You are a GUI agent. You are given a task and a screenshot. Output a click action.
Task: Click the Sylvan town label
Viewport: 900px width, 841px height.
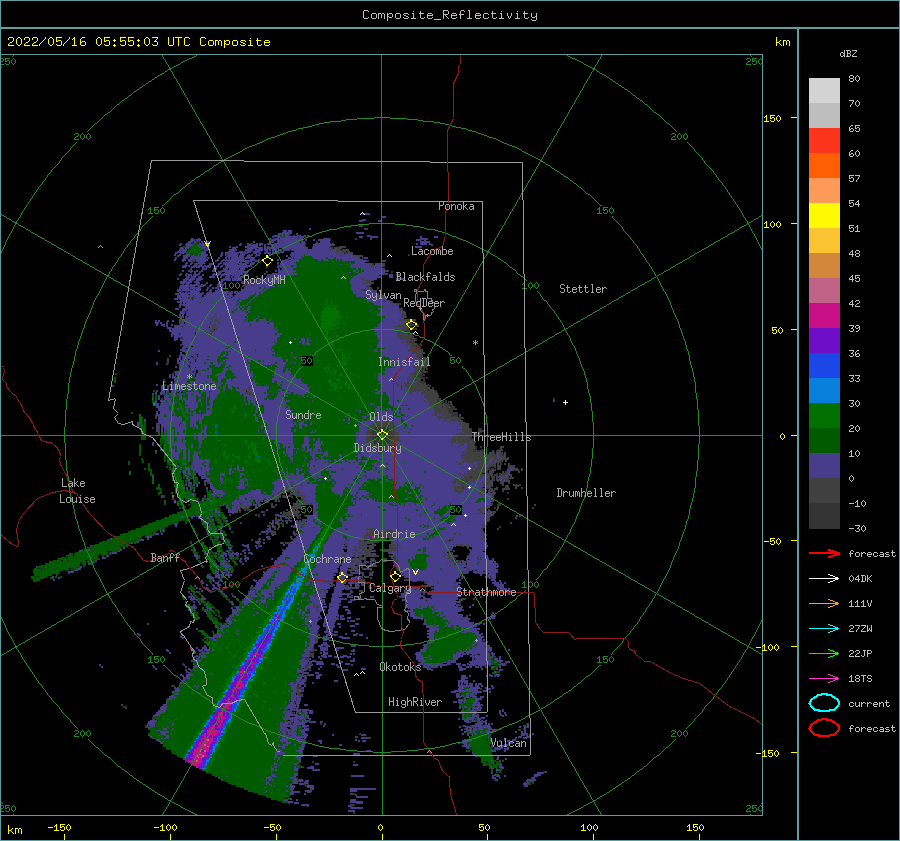383,295
